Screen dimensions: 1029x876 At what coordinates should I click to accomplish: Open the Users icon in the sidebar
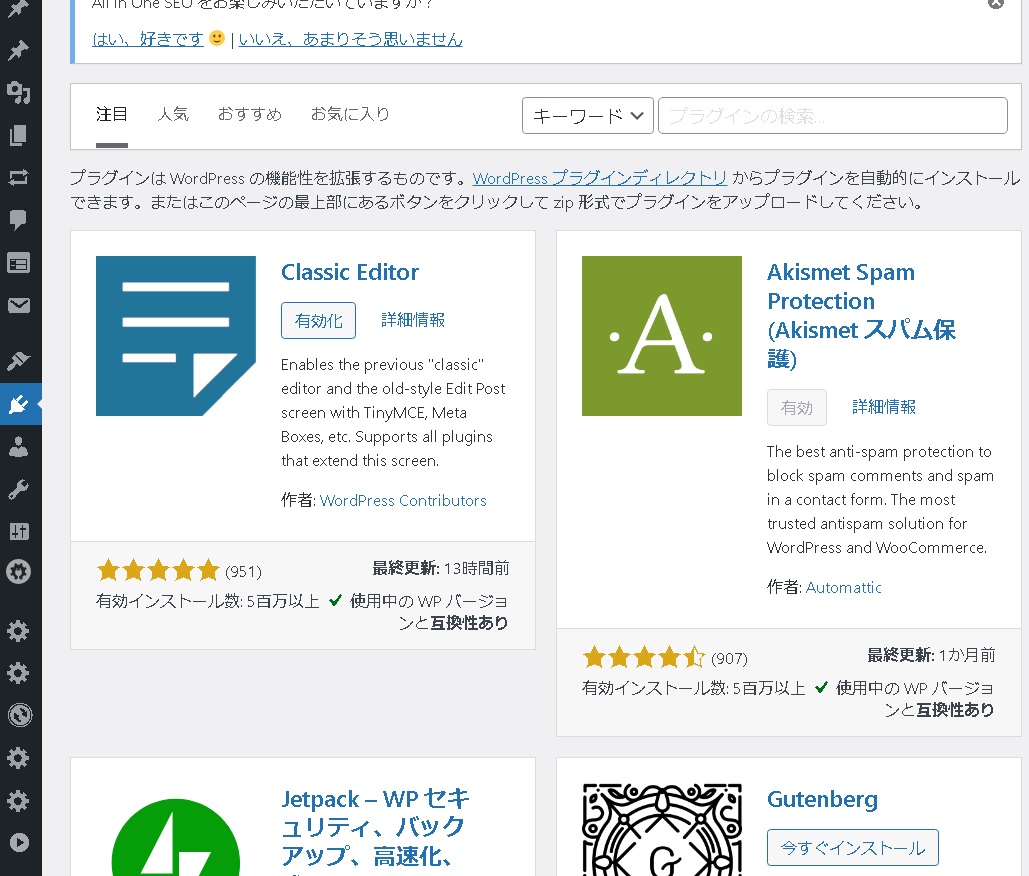pyautogui.click(x=18, y=447)
